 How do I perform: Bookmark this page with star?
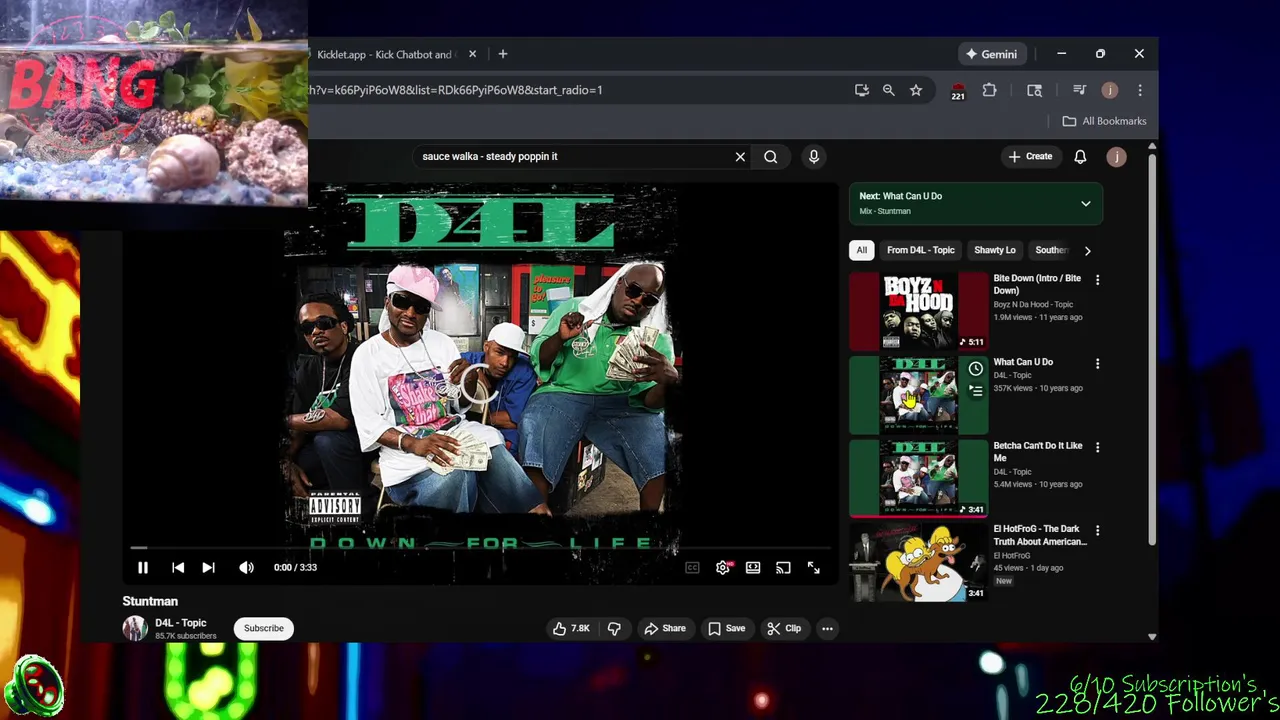[916, 90]
